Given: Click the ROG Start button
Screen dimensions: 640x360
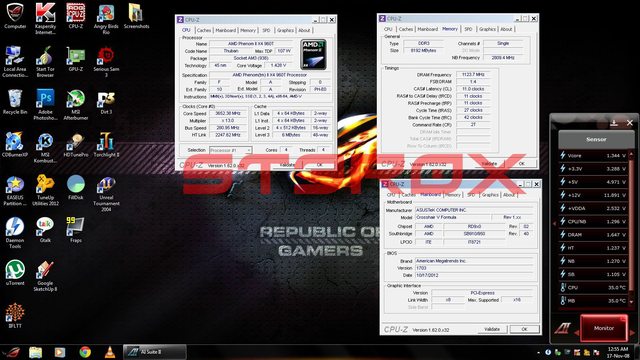Looking at the screenshot, I should click(12, 352).
